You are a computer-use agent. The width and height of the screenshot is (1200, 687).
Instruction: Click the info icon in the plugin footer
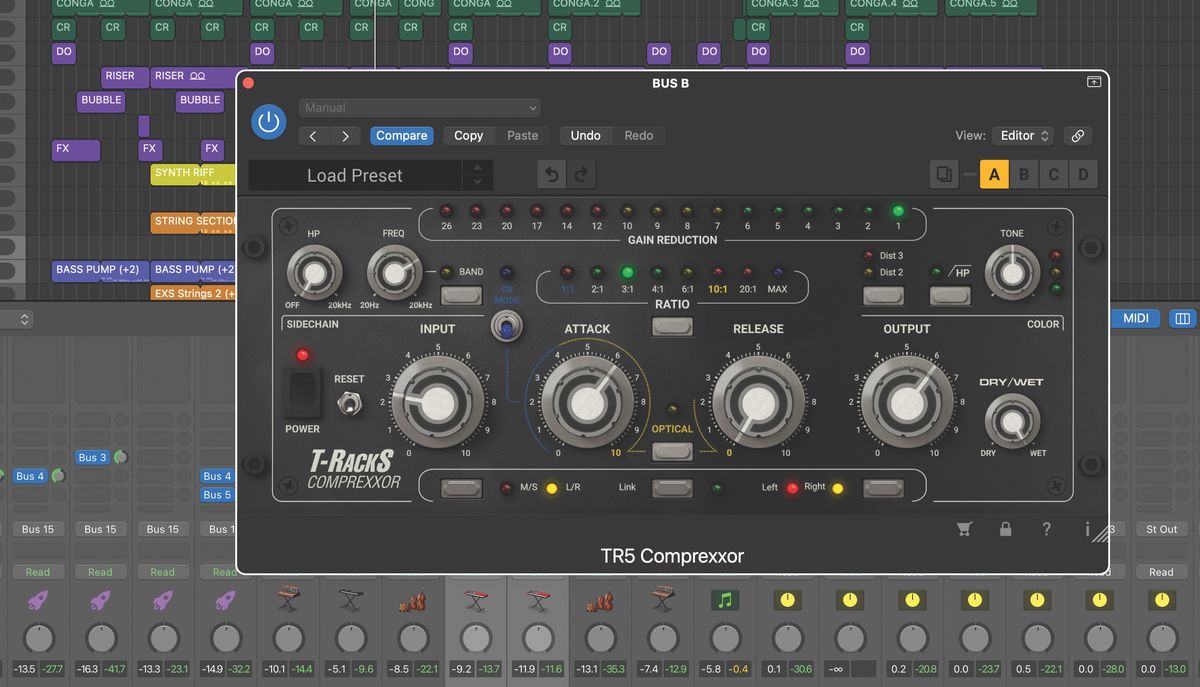[x=1088, y=529]
